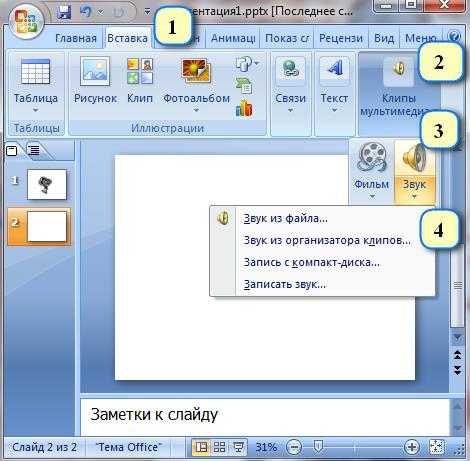The image size is (470, 461).
Task: Undo last action in quick access toolbar
Action: (86, 12)
